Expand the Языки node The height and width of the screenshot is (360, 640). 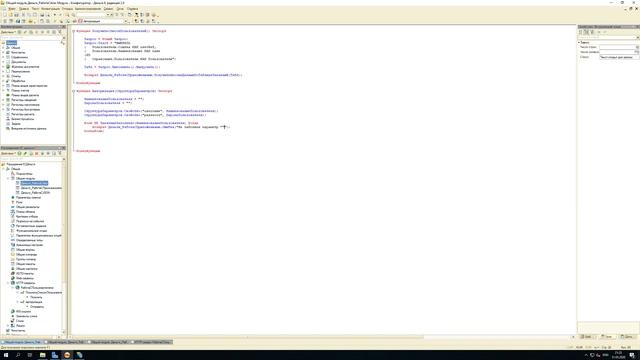pos(8,326)
